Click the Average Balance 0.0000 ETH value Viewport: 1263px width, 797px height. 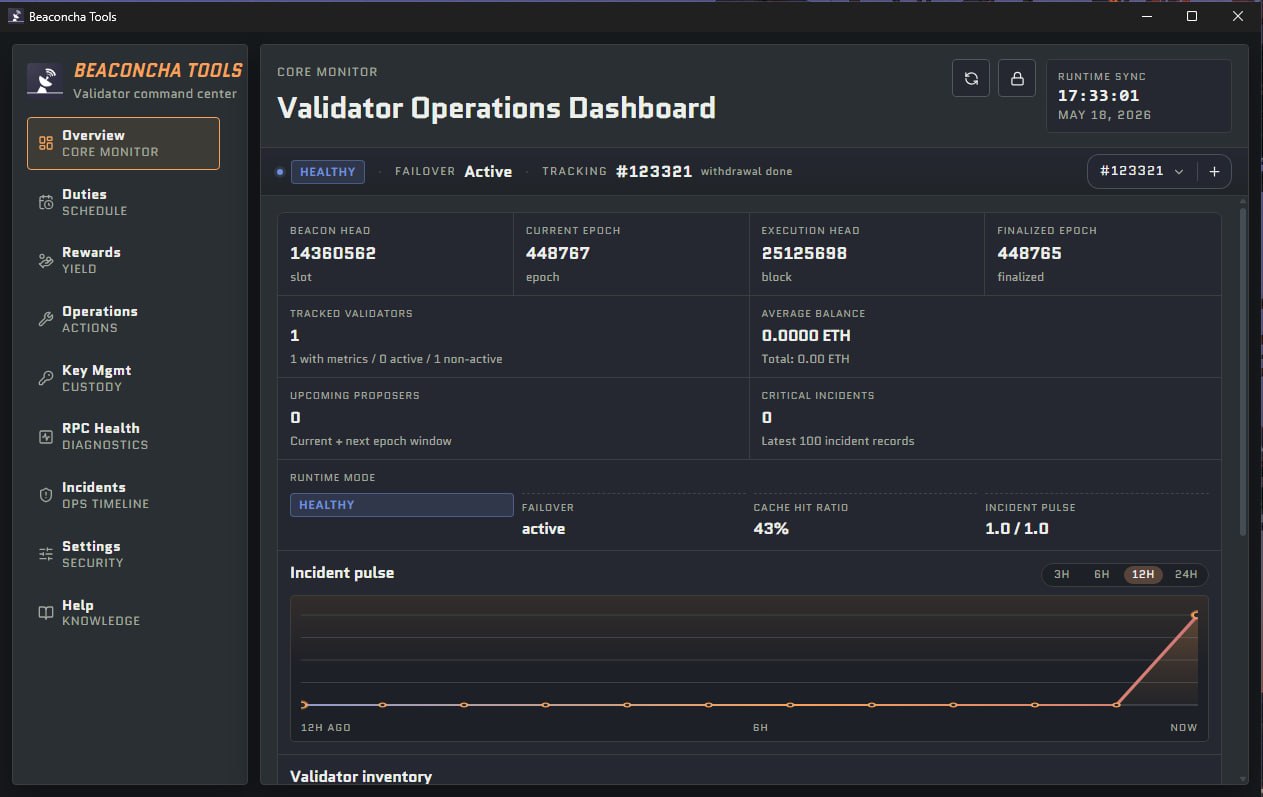tap(806, 336)
